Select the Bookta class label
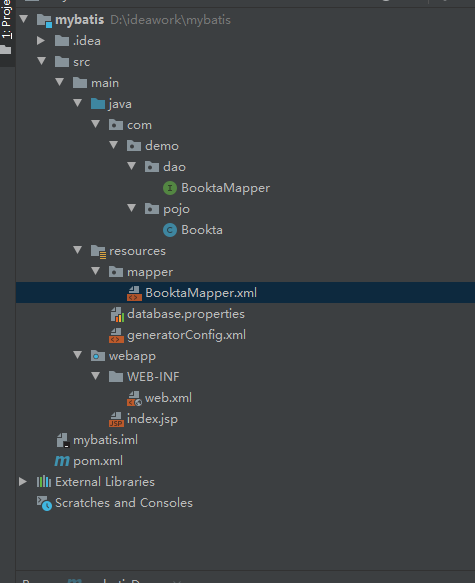The height and width of the screenshot is (583, 475). click(202, 230)
